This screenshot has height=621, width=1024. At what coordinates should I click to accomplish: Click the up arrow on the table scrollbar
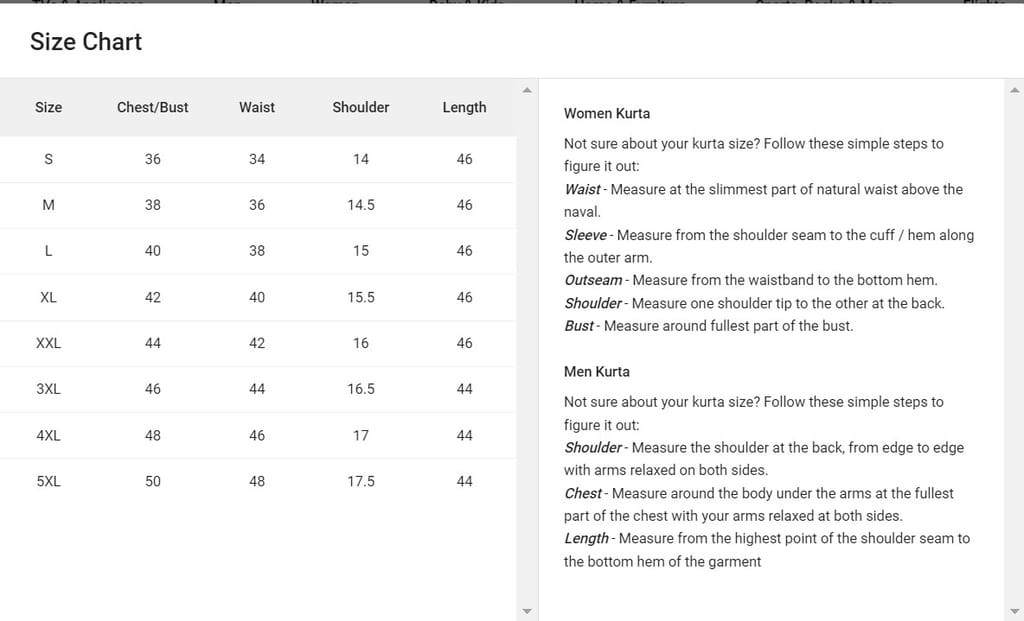pos(527,90)
